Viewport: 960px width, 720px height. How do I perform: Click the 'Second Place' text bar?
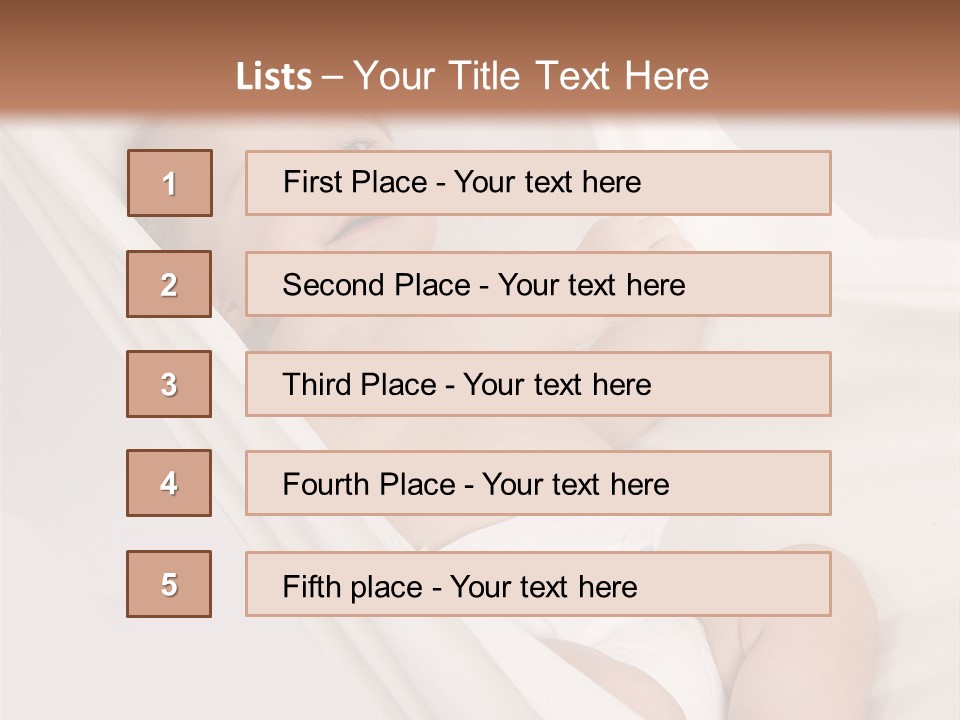pyautogui.click(x=538, y=284)
